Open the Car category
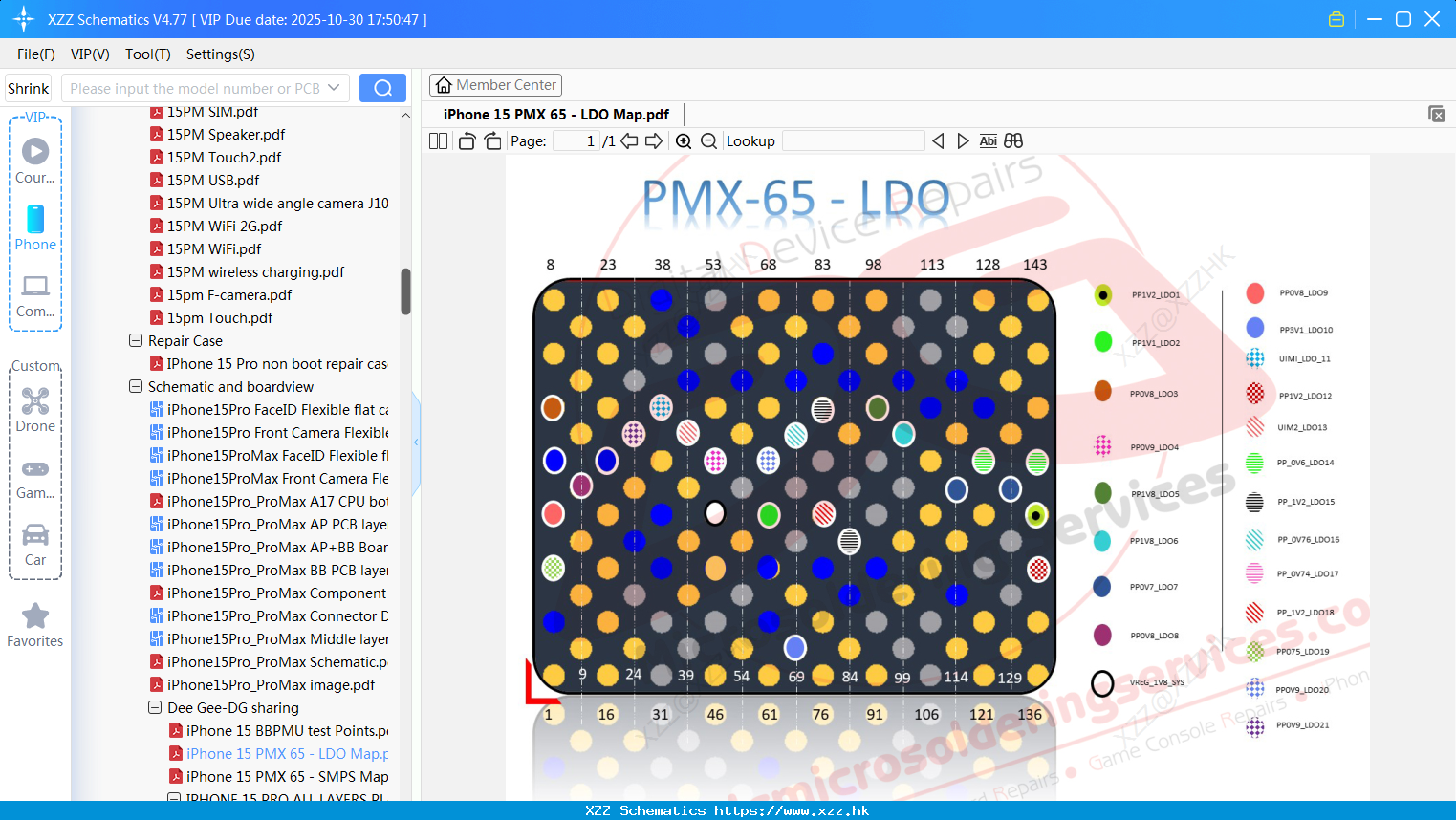 [35, 545]
